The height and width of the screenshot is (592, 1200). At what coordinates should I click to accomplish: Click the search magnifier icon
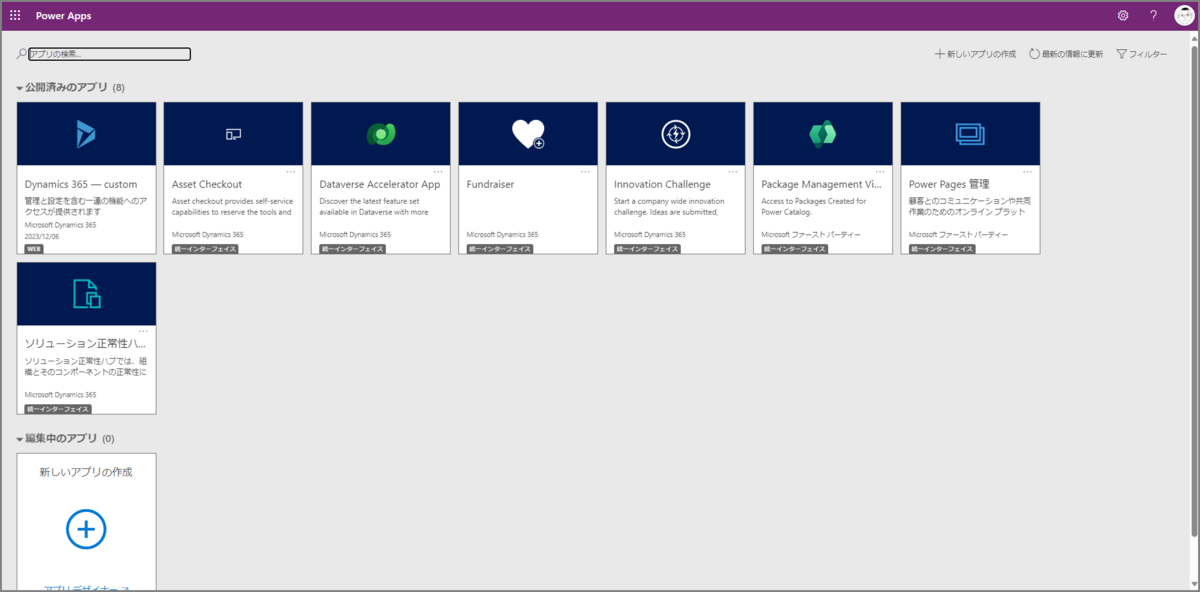(x=22, y=54)
